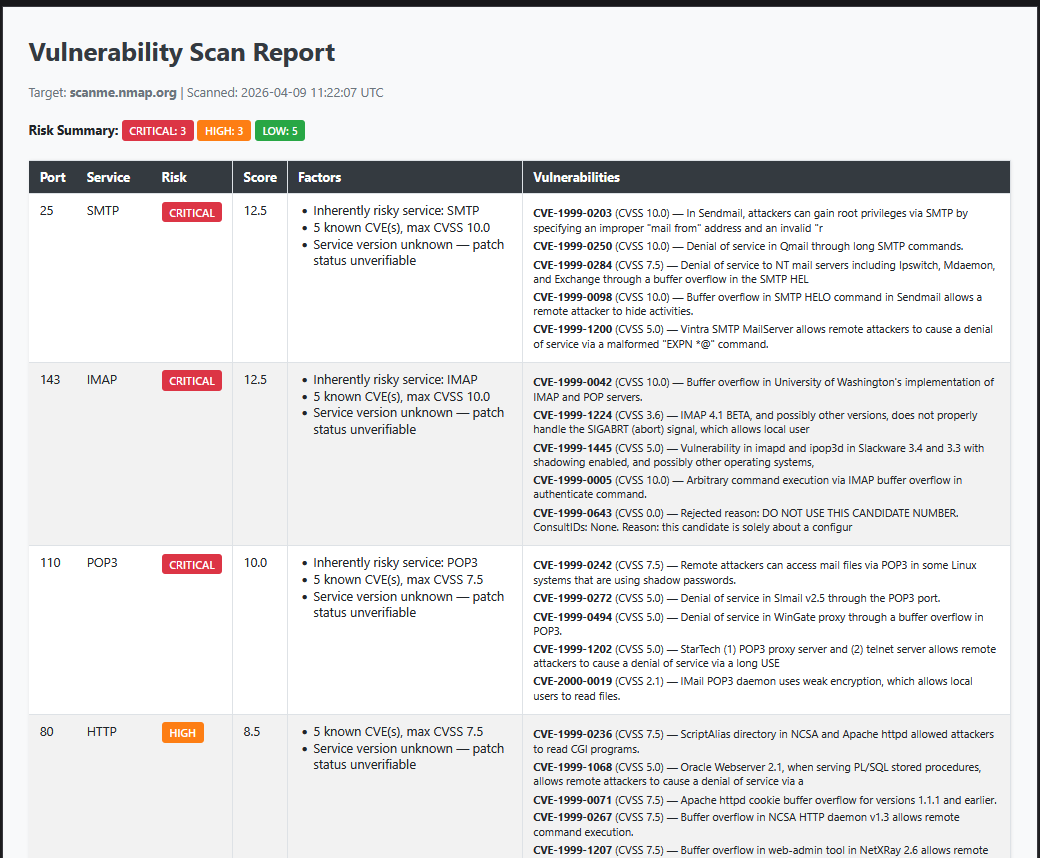Click 'Inherently risky service: POP3' factor

[x=395, y=563]
